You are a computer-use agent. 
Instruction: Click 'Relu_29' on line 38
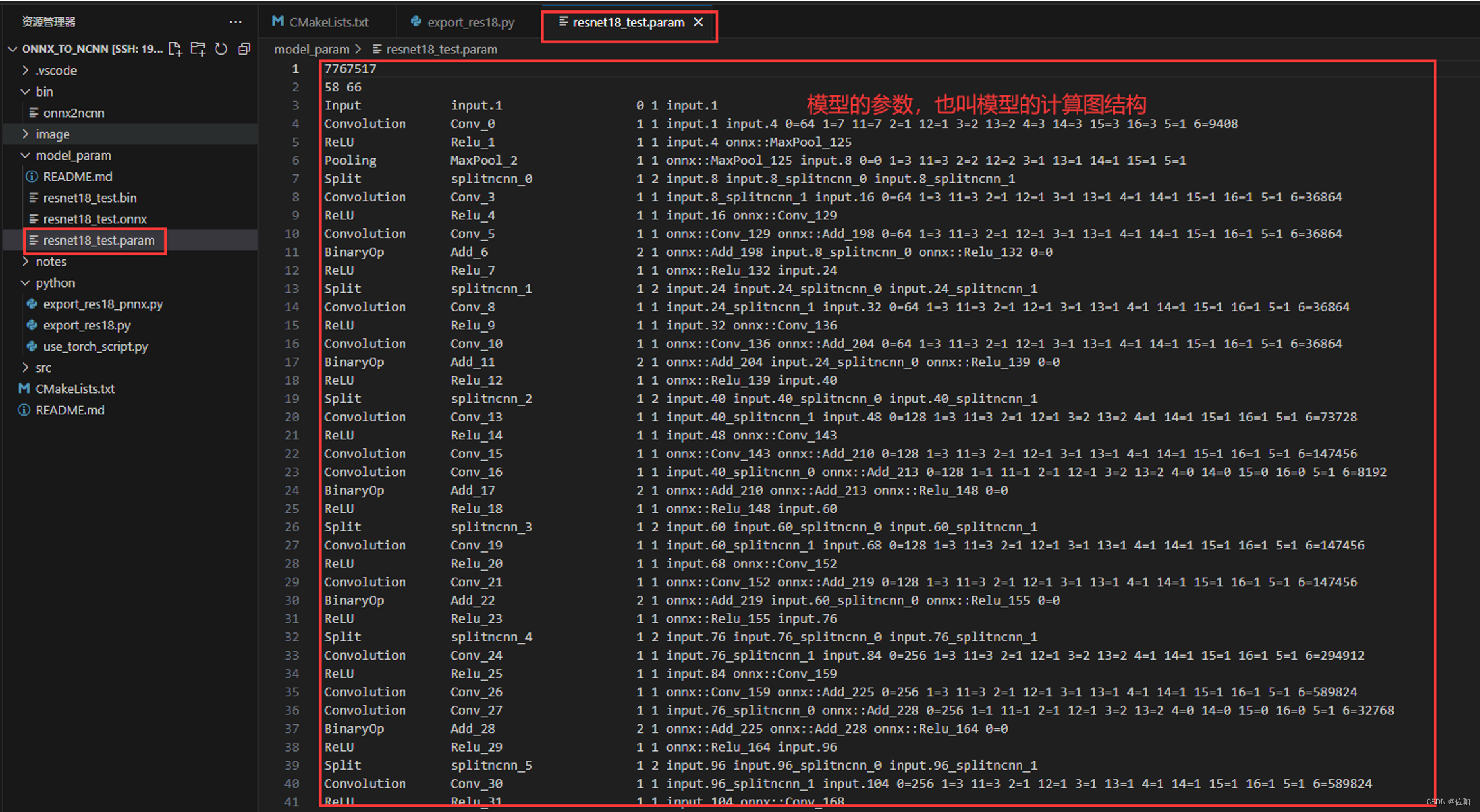(x=477, y=747)
